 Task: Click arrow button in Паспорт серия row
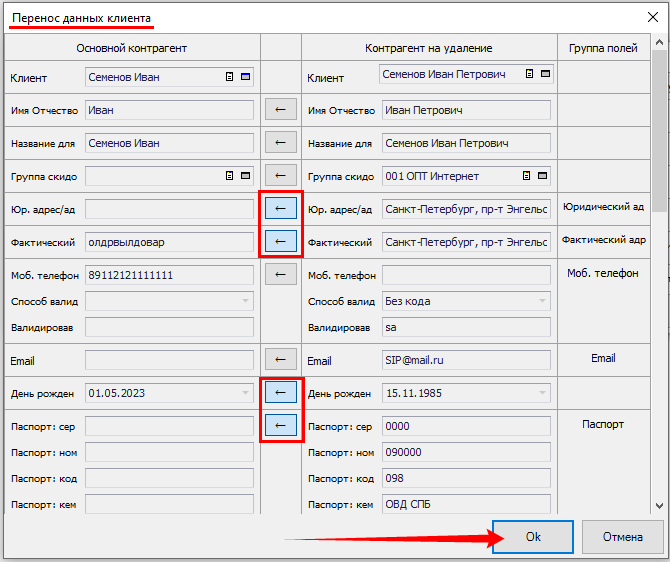[280, 426]
